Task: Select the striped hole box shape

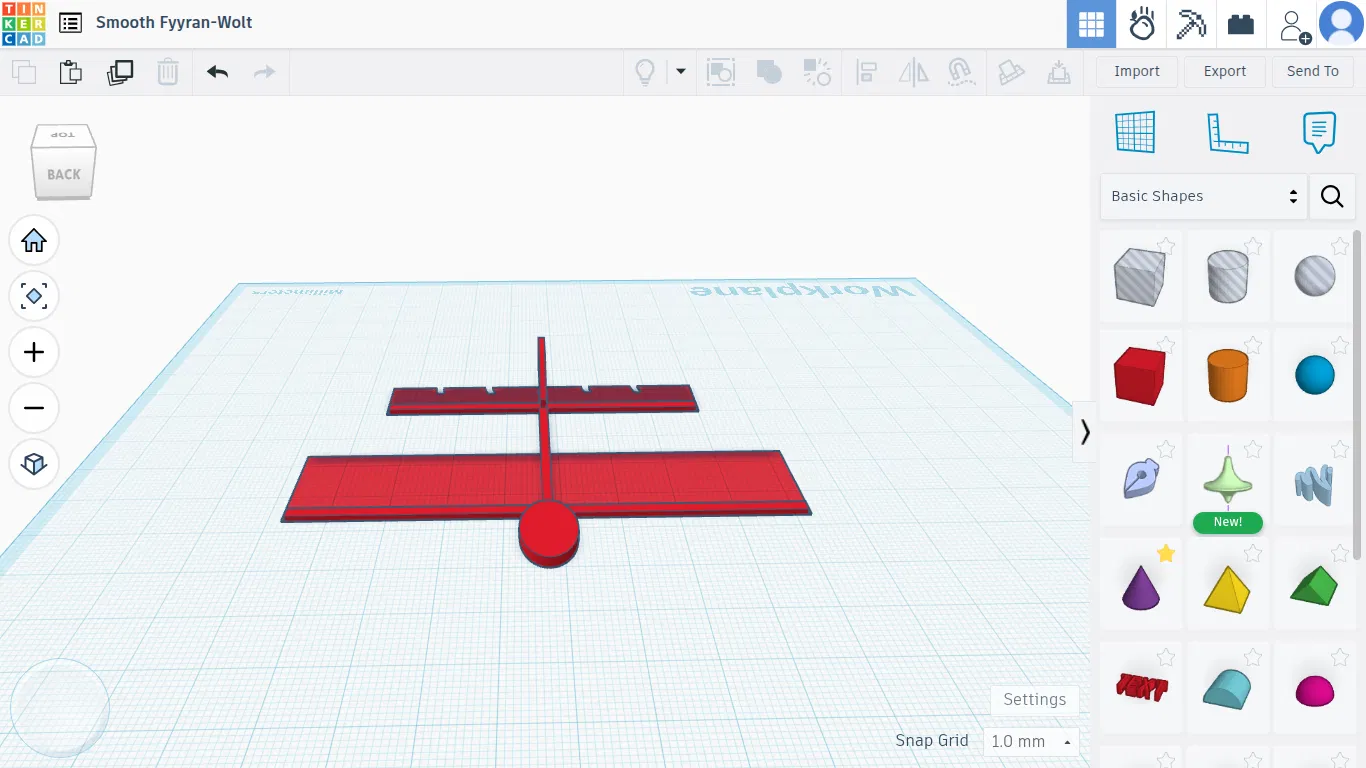Action: (x=1140, y=277)
